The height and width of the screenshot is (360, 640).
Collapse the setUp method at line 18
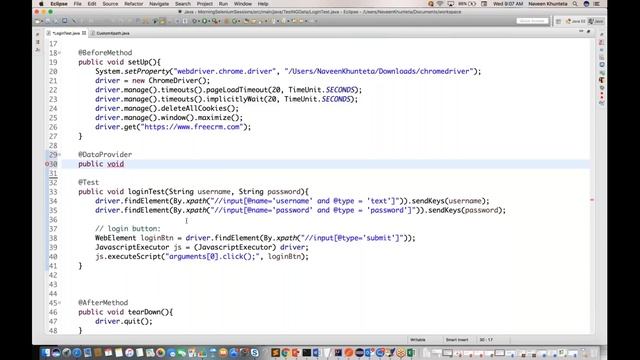coord(59,53)
